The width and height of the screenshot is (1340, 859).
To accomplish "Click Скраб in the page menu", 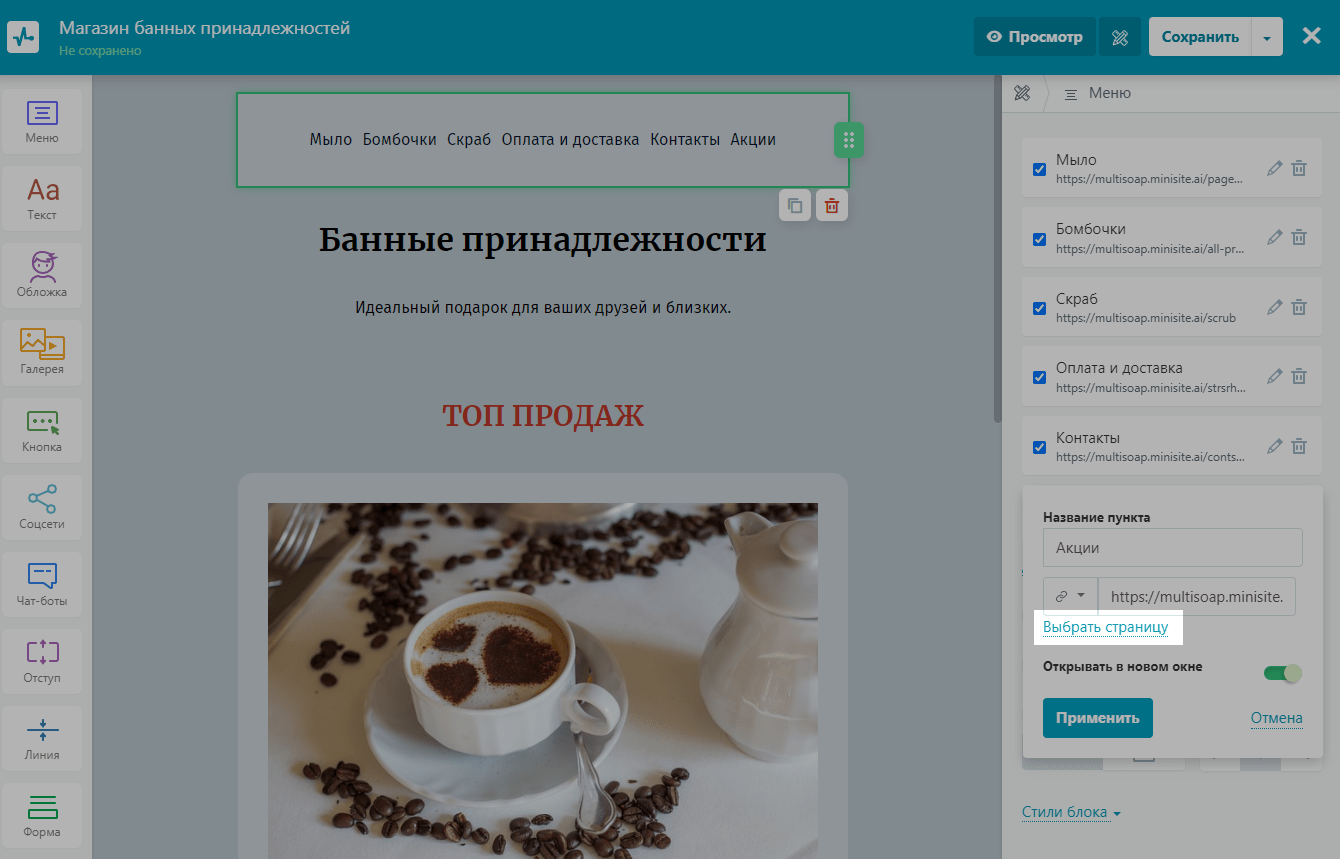I will 469,140.
